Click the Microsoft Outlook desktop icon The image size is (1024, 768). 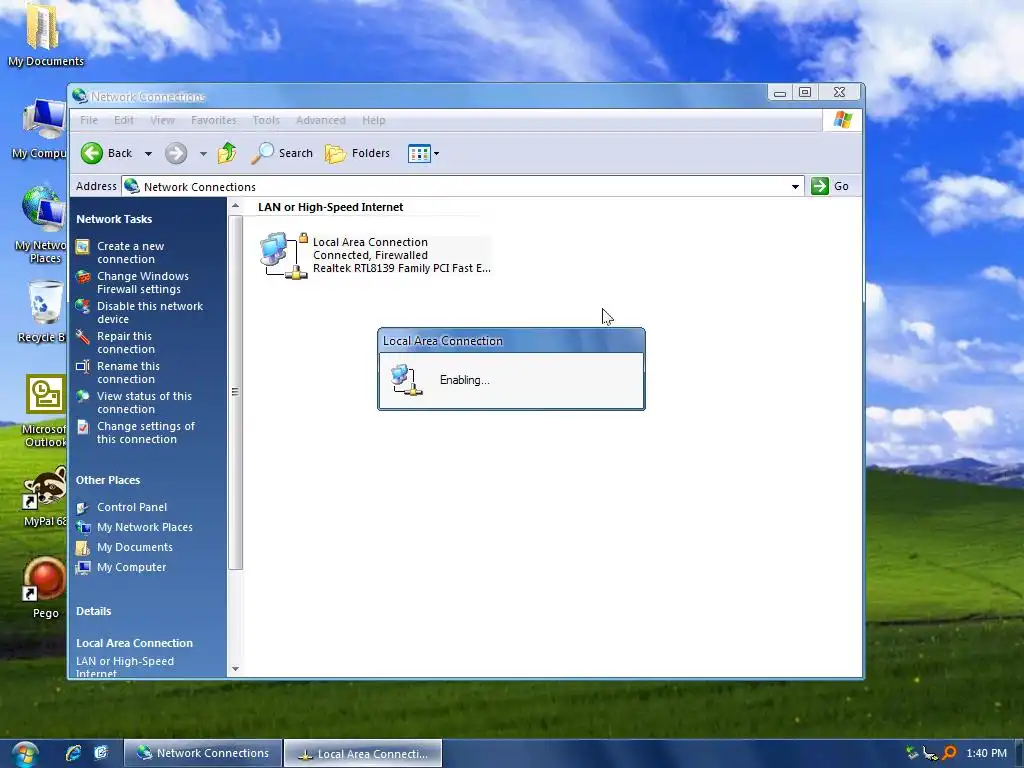(x=44, y=411)
